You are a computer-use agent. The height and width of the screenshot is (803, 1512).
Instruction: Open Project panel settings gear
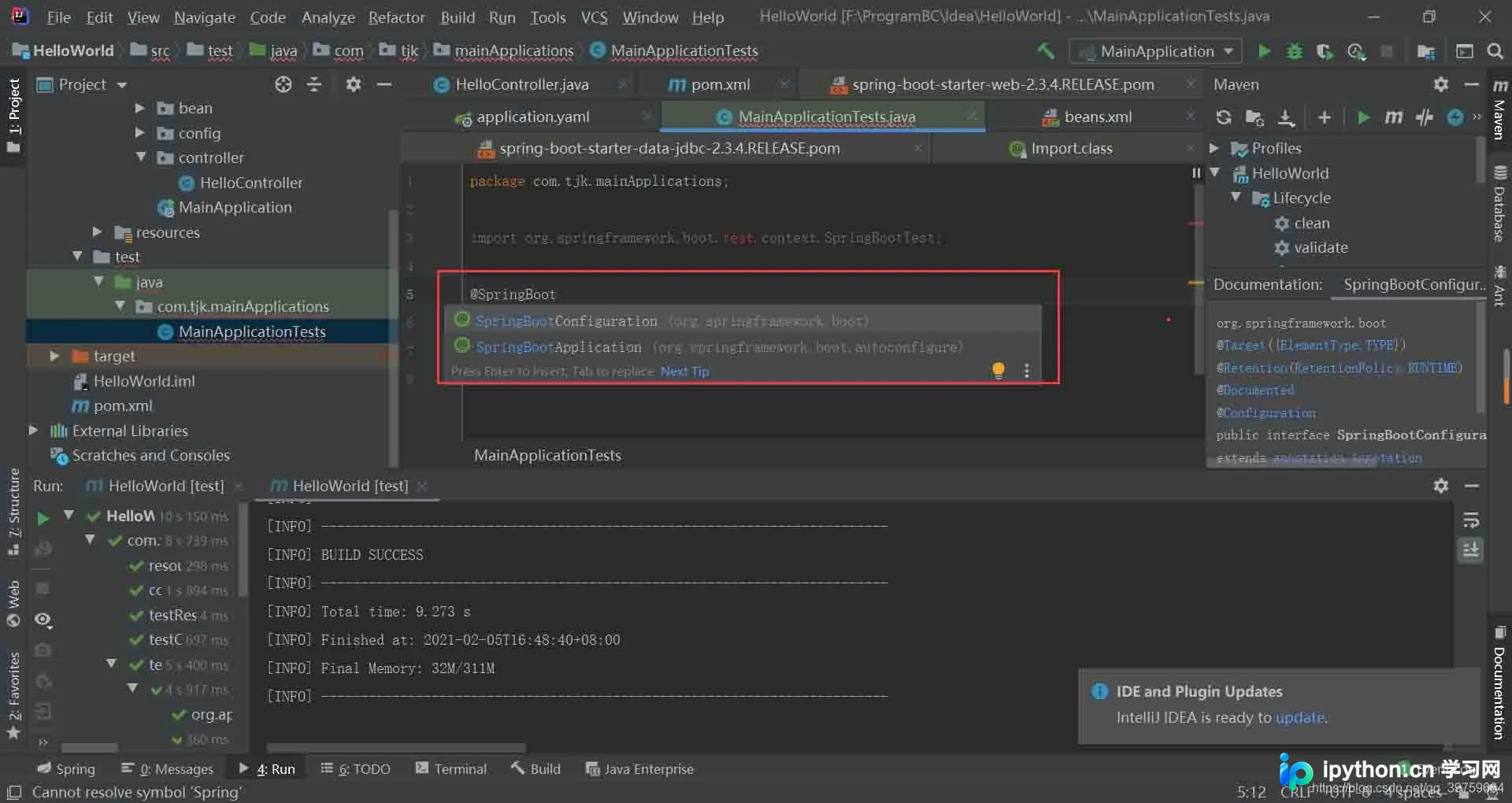click(x=354, y=84)
